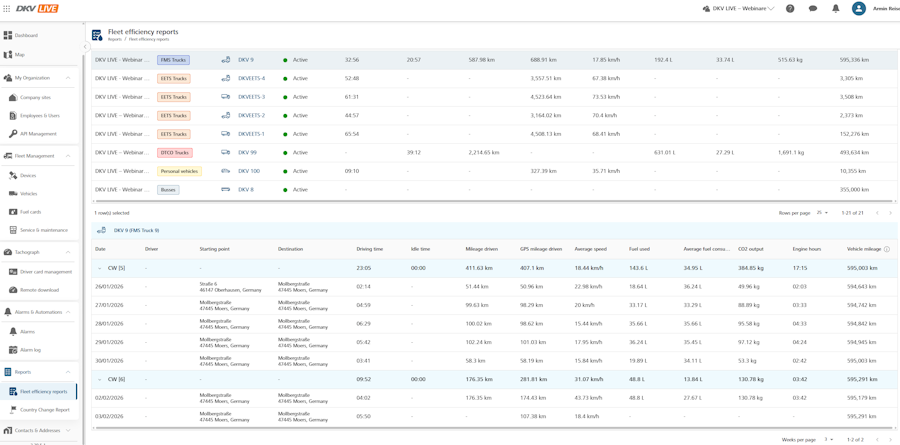This screenshot has height=445, width=900.
Task: Collapse the CW [5] week group
Action: 100,268
